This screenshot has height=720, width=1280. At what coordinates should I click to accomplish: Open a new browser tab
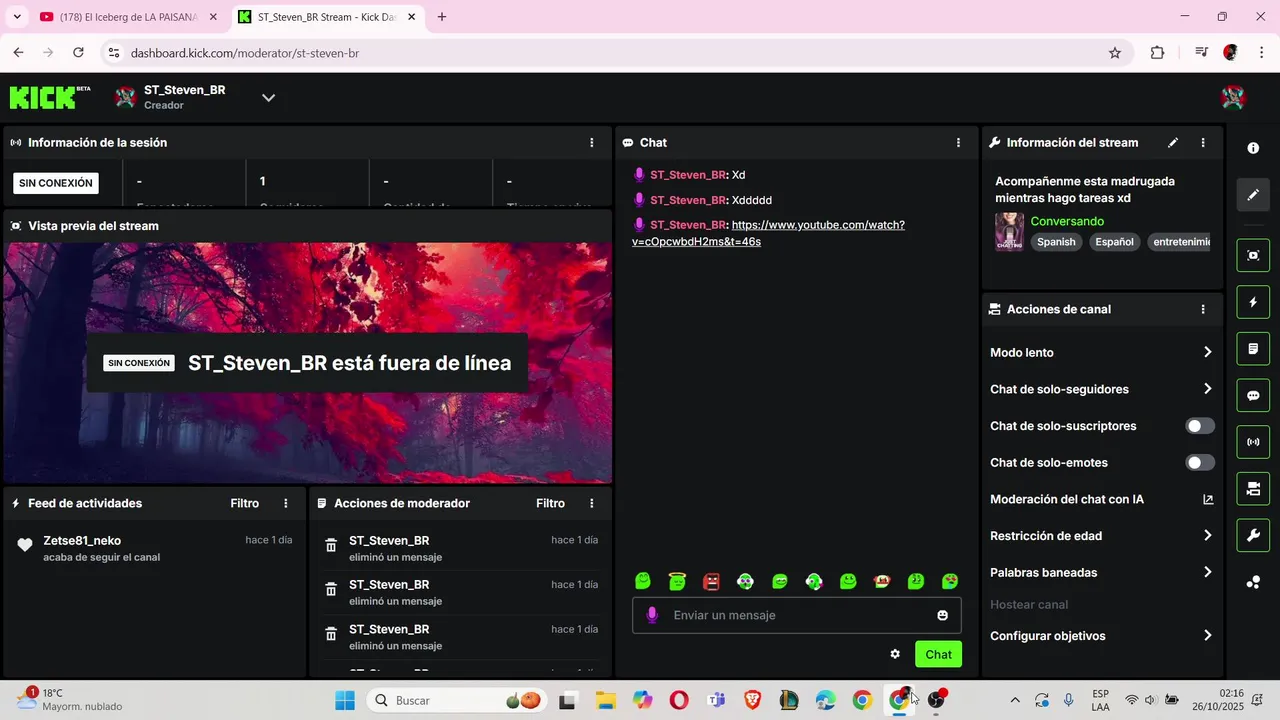pyautogui.click(x=442, y=17)
